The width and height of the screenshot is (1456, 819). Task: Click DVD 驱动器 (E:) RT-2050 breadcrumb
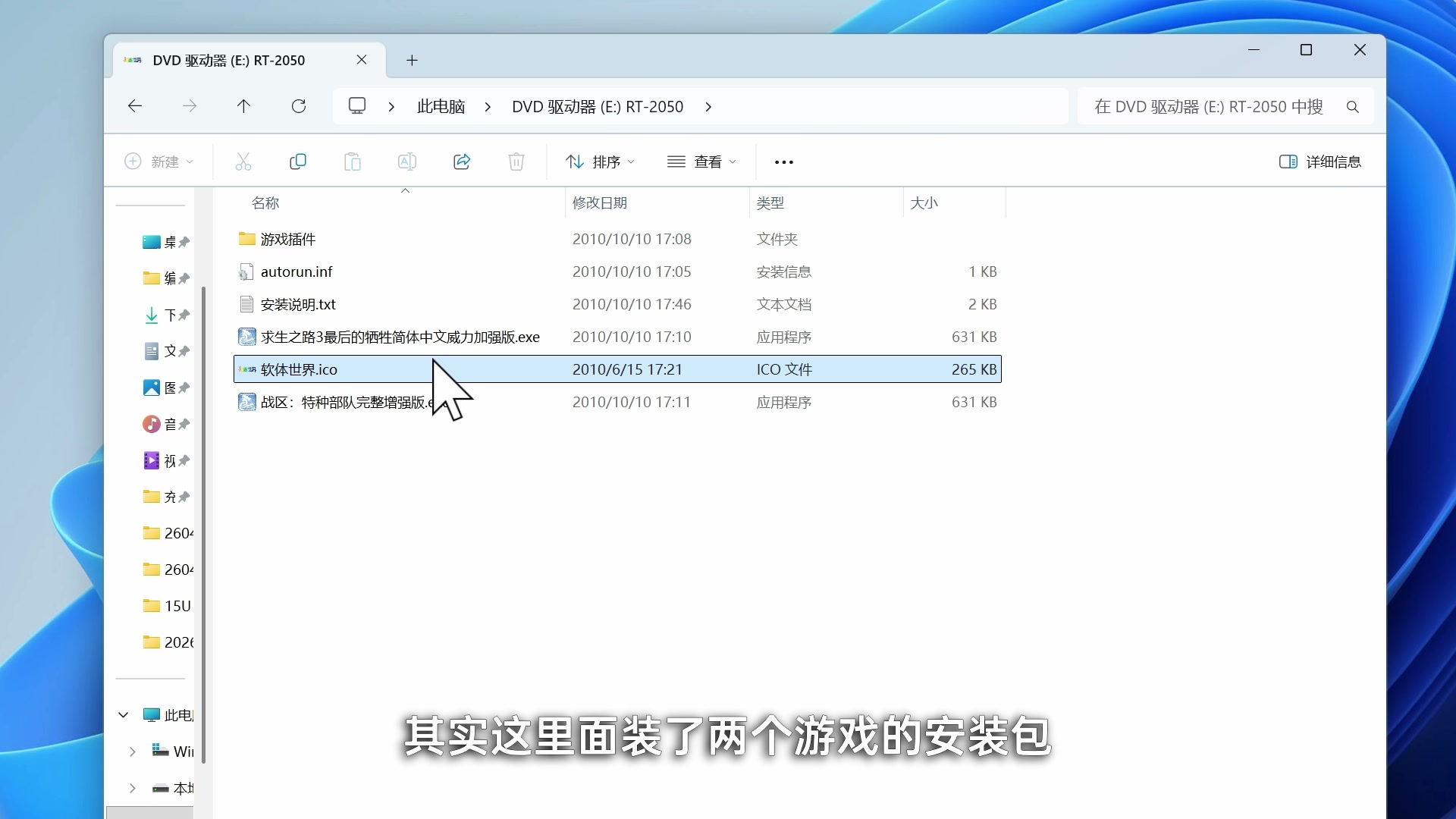pyautogui.click(x=598, y=107)
